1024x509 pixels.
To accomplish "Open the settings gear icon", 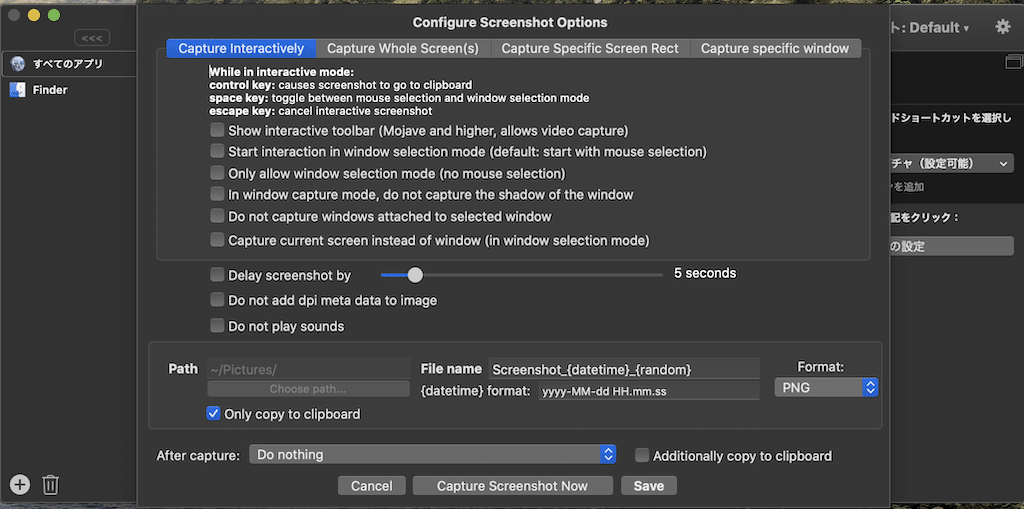I will [1002, 28].
